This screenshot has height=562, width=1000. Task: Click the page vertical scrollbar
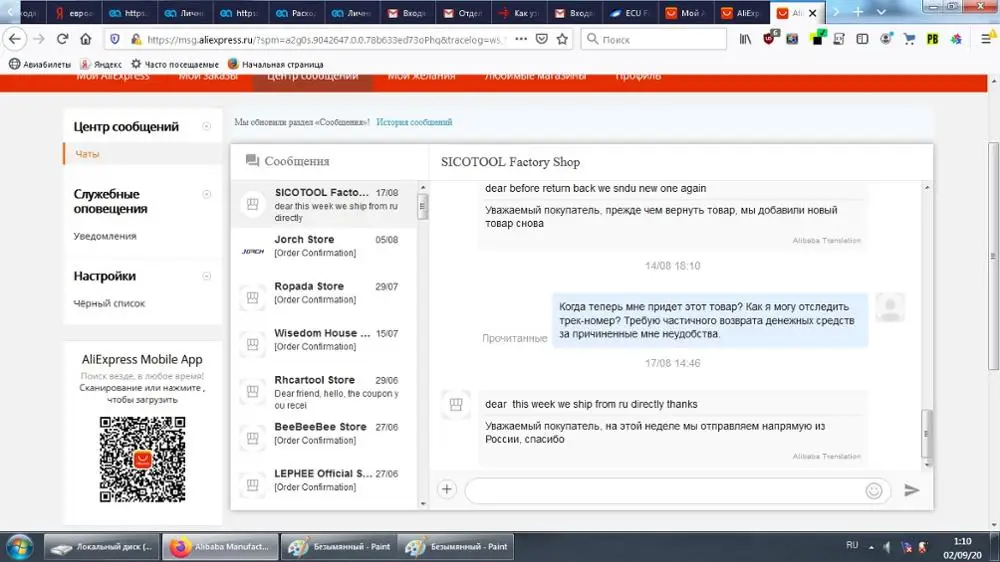(x=993, y=255)
